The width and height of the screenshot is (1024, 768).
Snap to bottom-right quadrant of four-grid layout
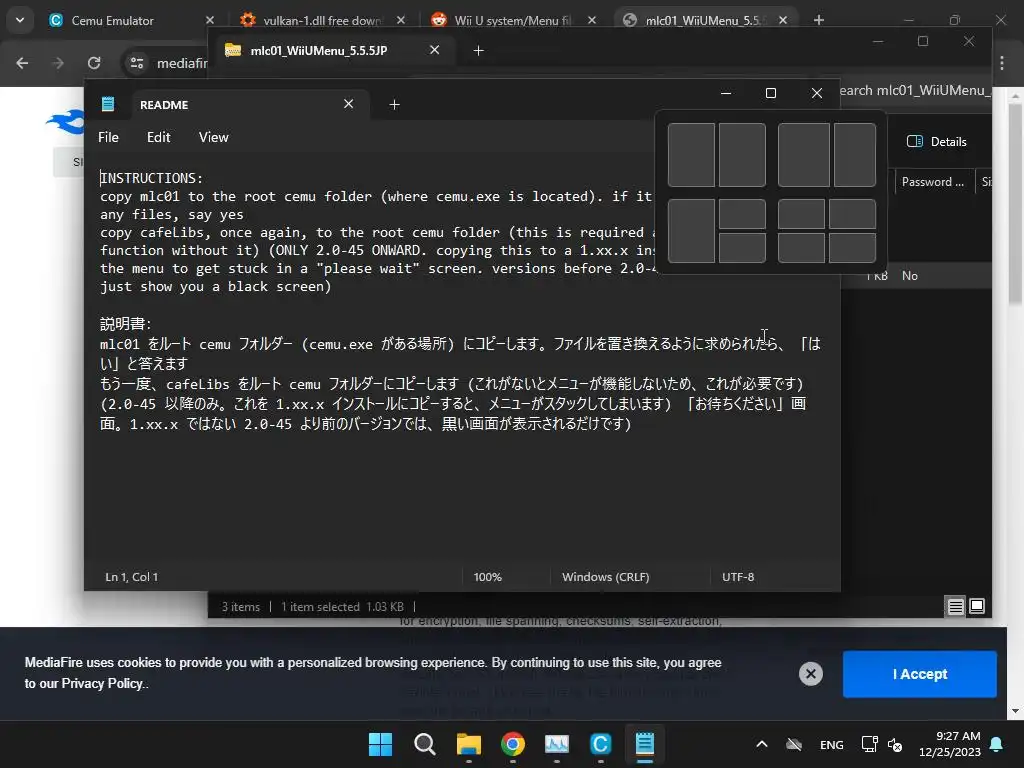point(852,248)
